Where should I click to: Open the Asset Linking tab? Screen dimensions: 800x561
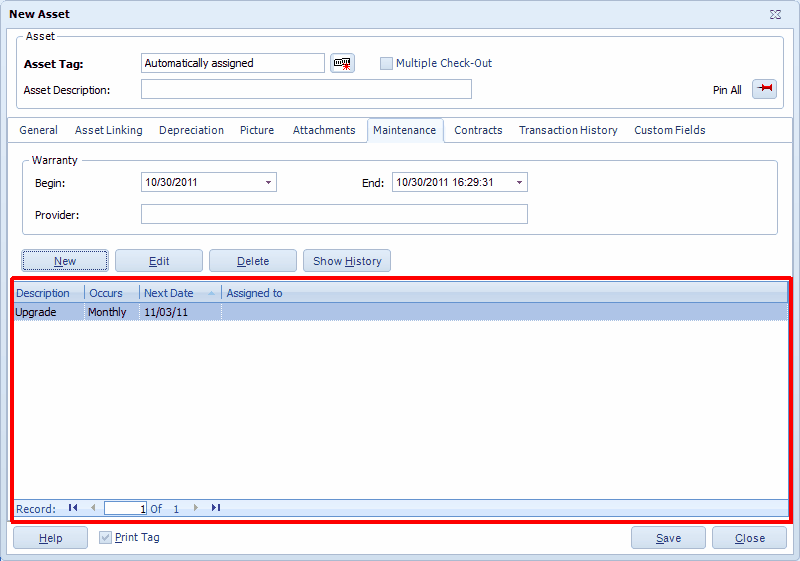point(109,130)
